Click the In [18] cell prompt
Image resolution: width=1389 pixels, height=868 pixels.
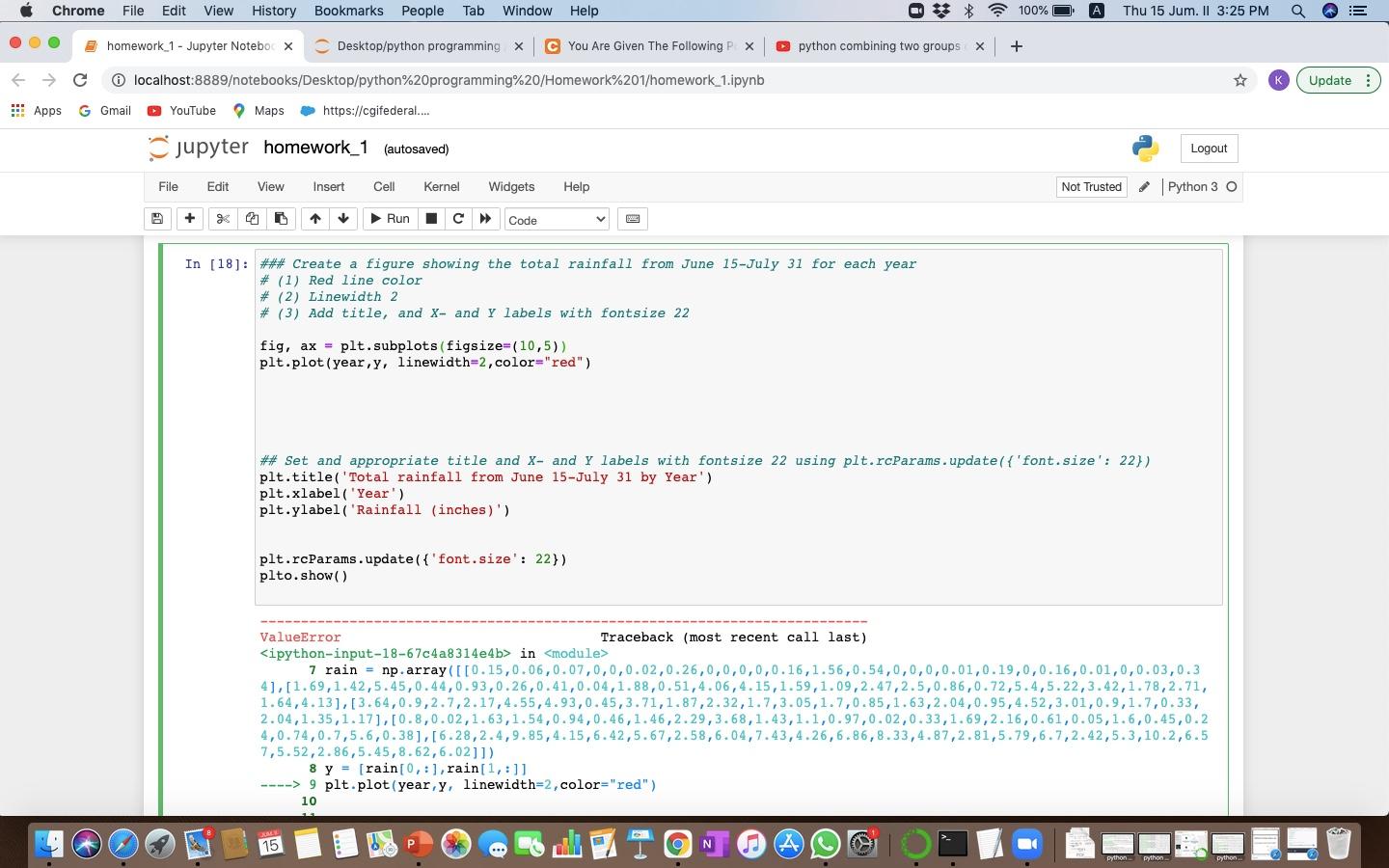(x=216, y=263)
